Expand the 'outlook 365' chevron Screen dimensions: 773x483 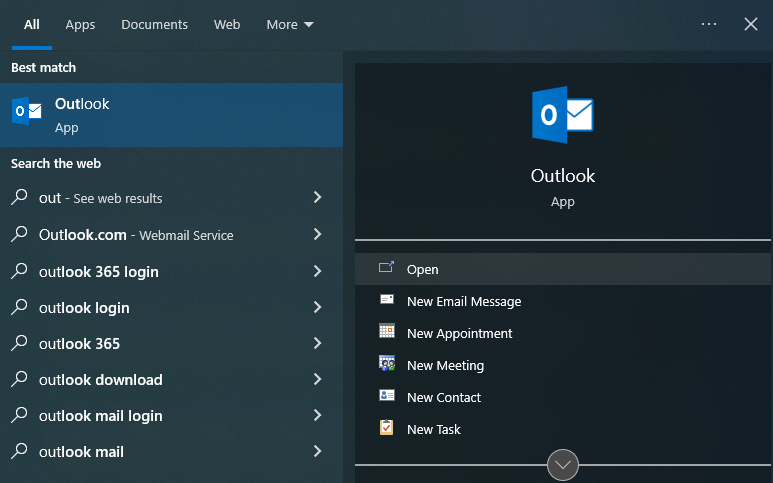317,343
